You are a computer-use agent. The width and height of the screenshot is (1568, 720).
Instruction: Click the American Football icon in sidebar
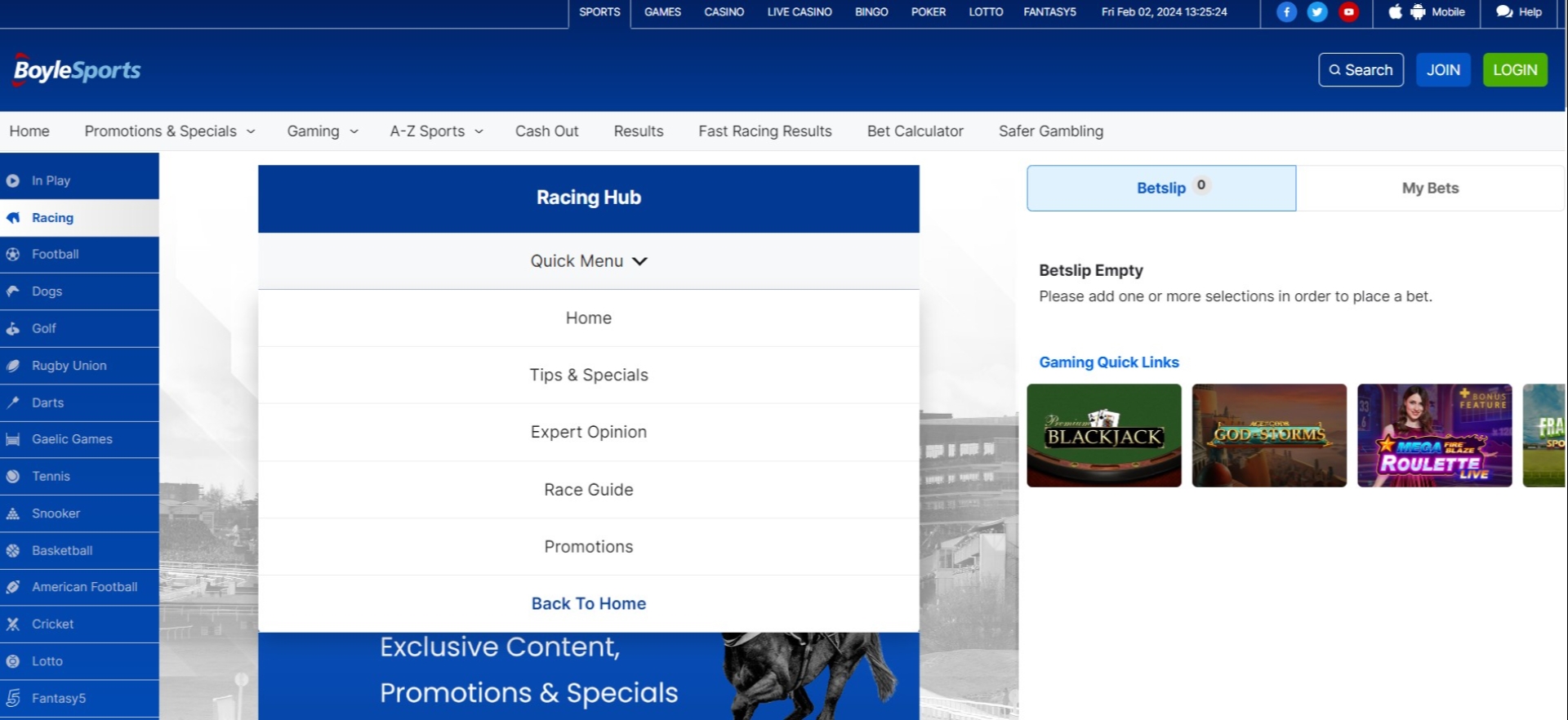click(13, 587)
